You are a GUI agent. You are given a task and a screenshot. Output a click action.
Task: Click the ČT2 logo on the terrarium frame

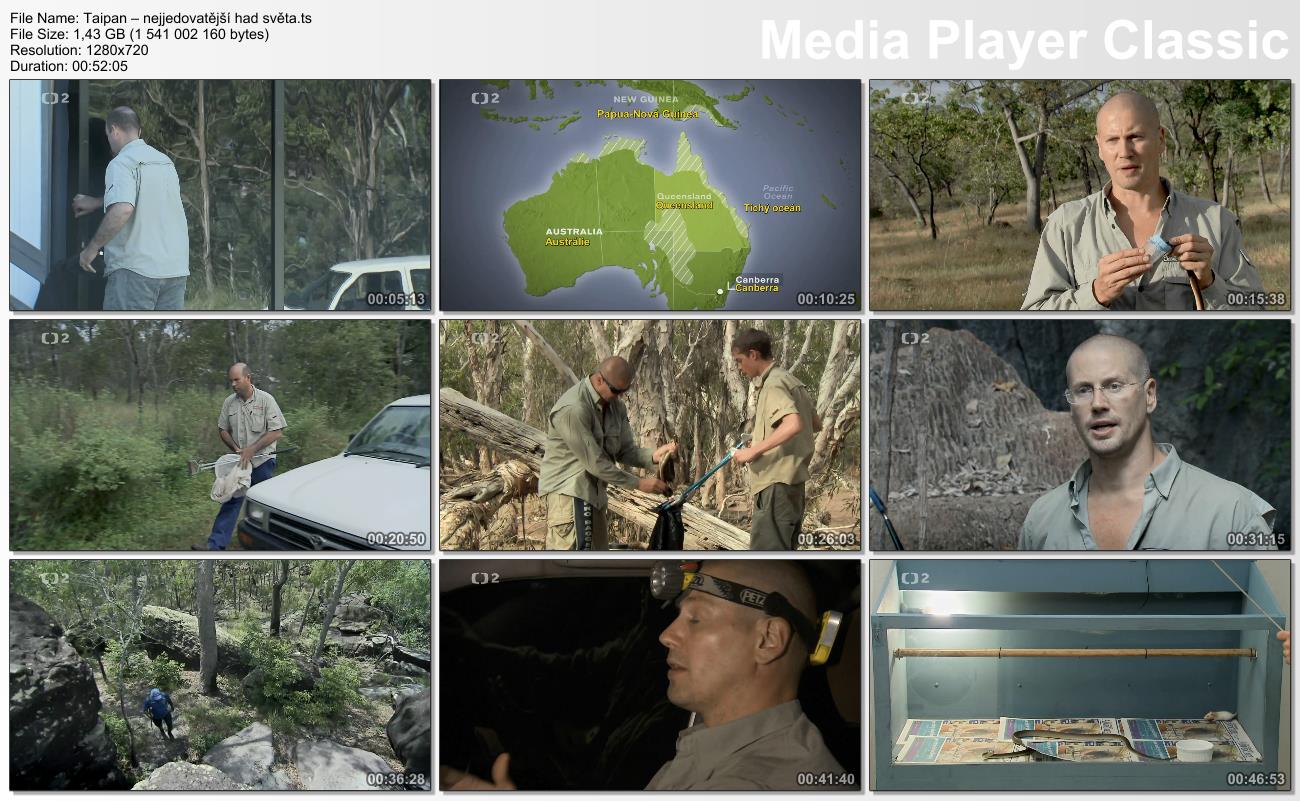[915, 578]
